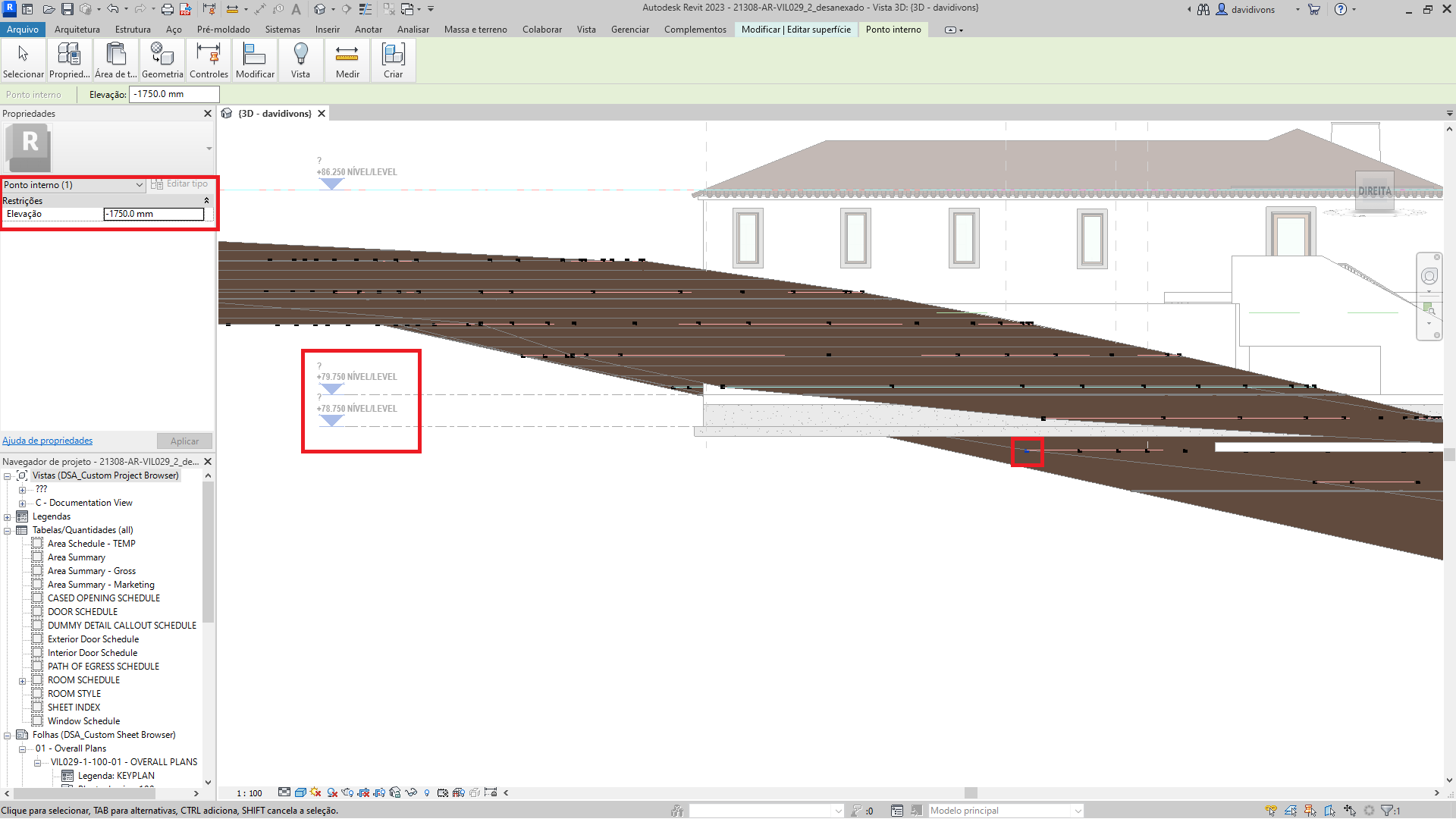
Task: Click the Aplicar button in Properties
Action: (184, 441)
